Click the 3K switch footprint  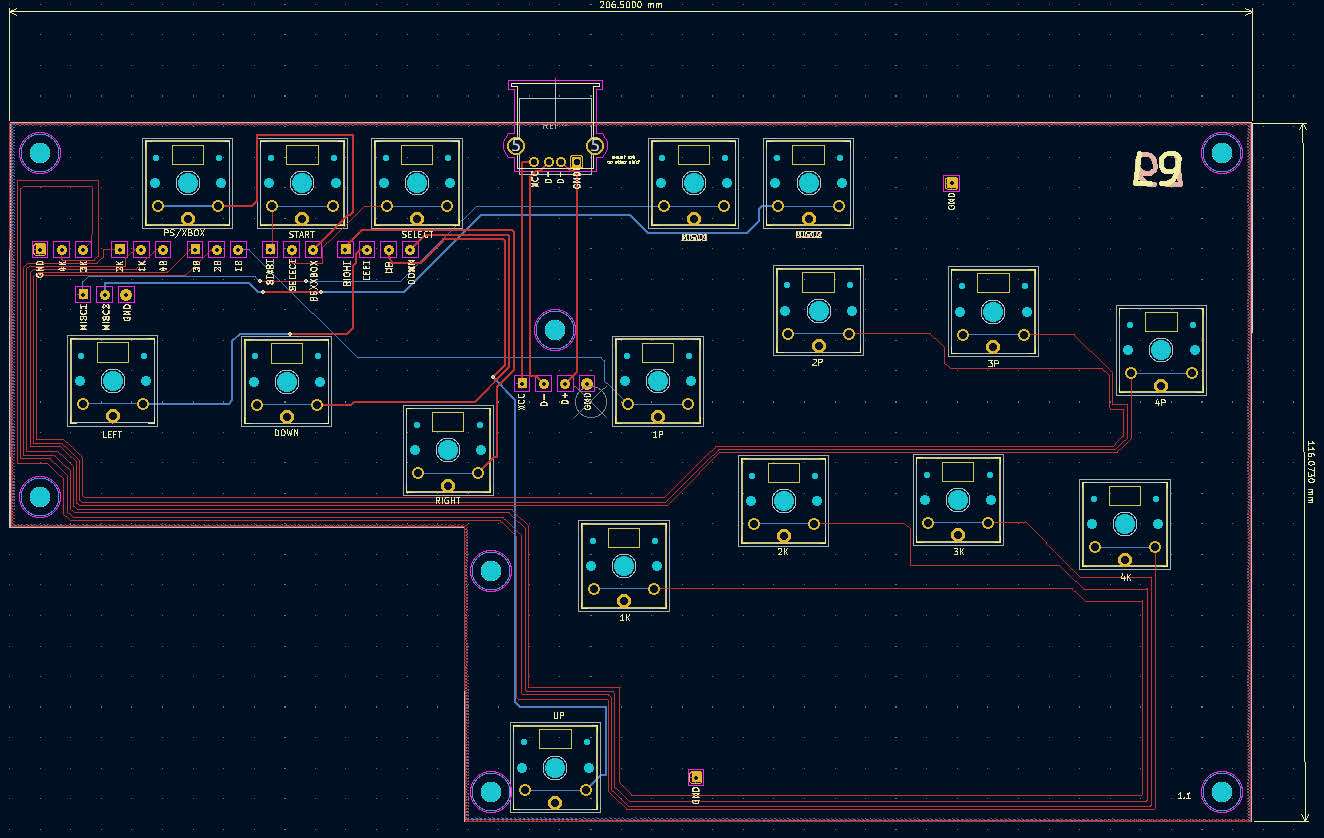click(x=958, y=500)
